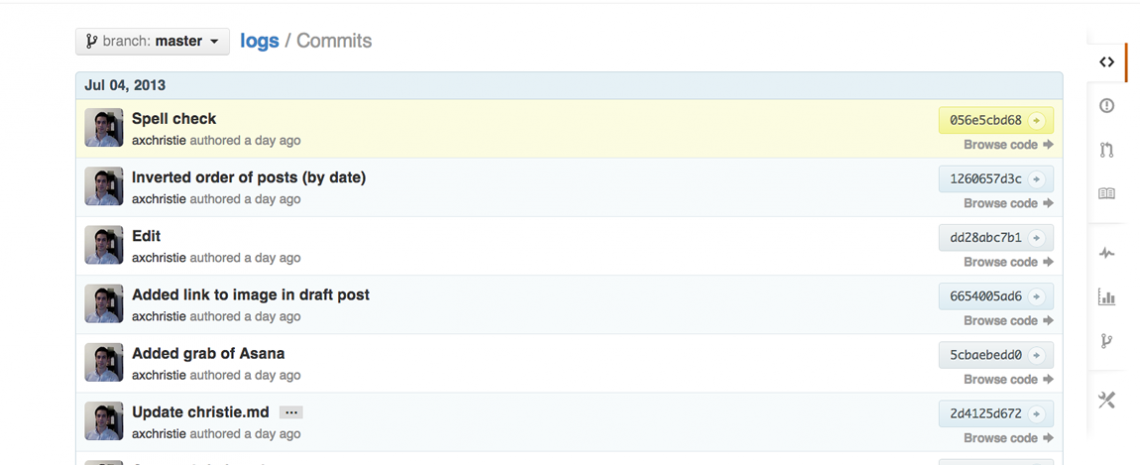
Task: Click commit hash 056e5cbd68
Action: point(986,121)
